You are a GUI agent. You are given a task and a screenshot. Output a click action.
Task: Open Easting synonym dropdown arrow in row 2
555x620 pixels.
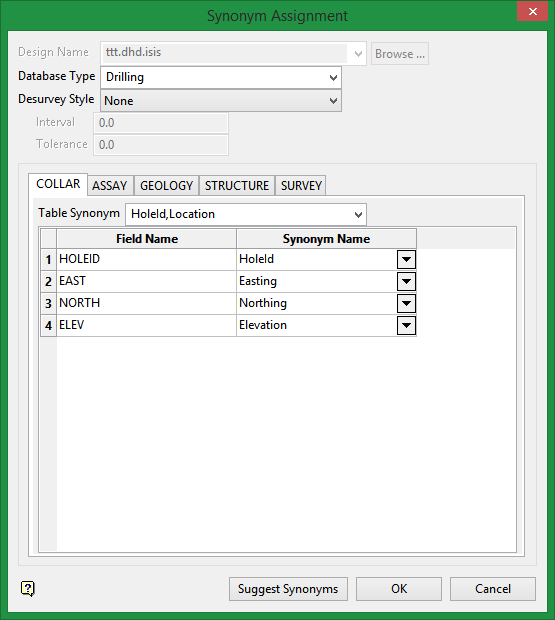(406, 282)
